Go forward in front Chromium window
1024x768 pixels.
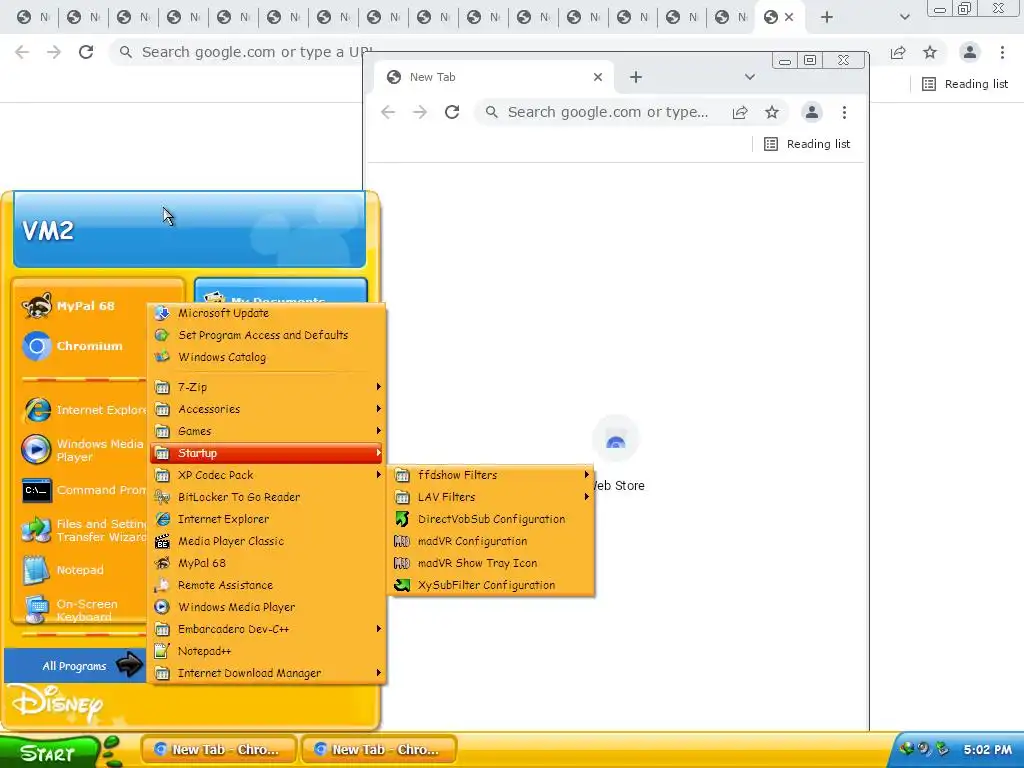click(x=420, y=112)
